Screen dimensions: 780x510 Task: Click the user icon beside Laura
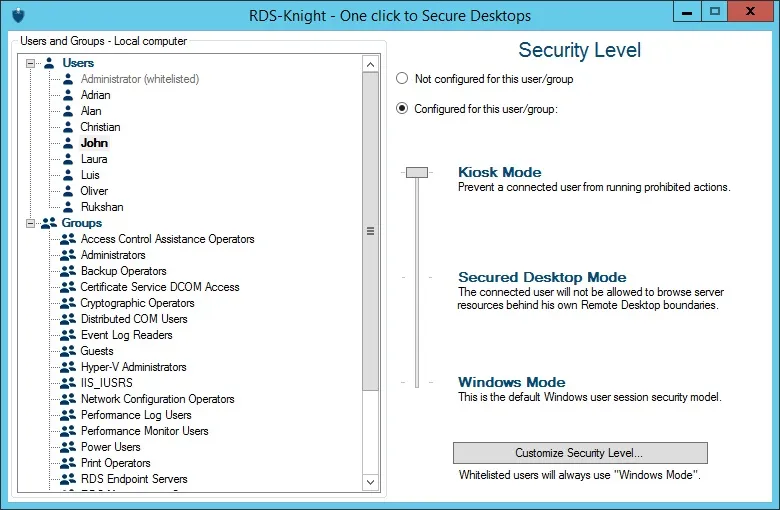pyautogui.click(x=68, y=159)
